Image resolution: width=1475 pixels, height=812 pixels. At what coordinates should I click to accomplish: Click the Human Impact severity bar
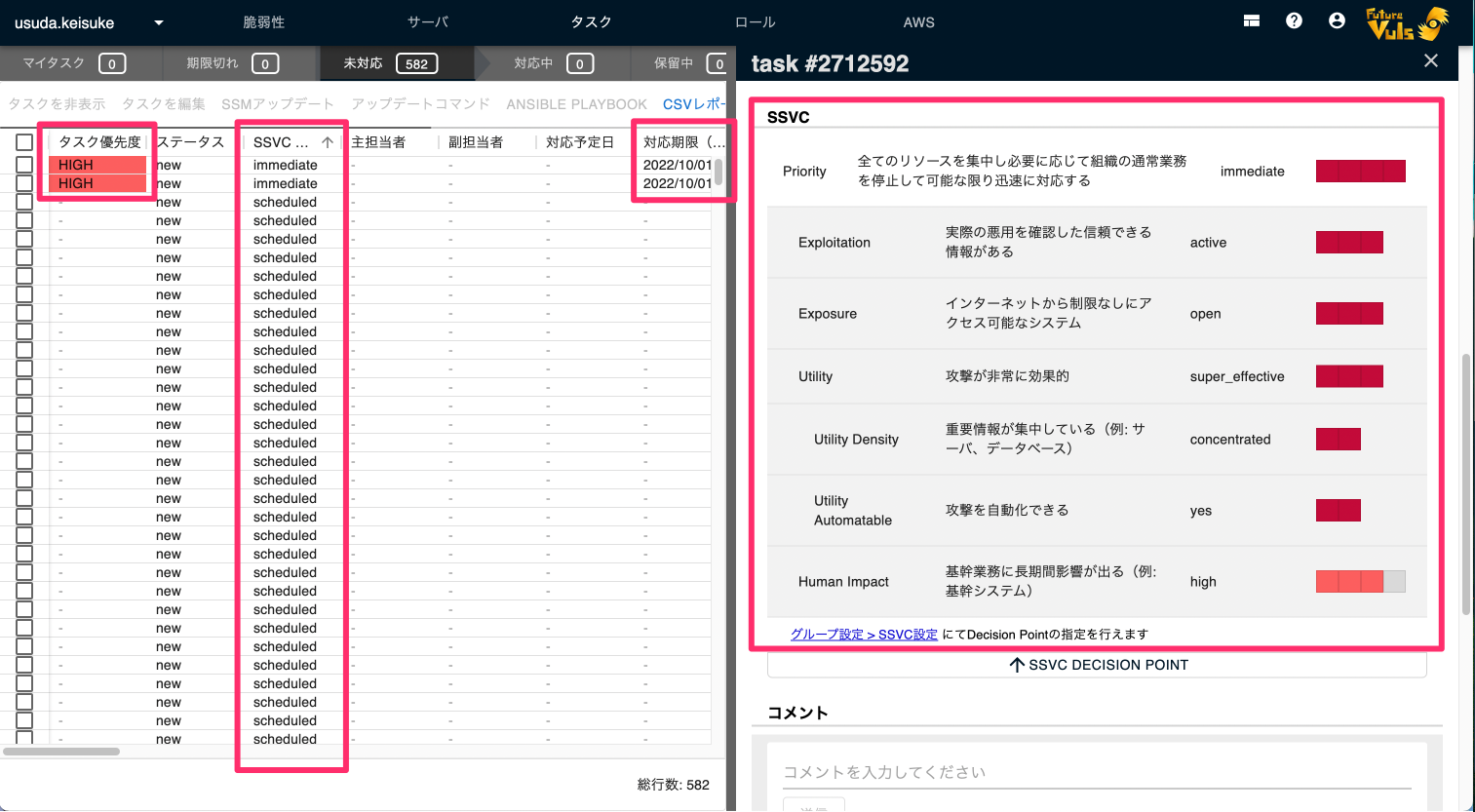pyautogui.click(x=1360, y=581)
